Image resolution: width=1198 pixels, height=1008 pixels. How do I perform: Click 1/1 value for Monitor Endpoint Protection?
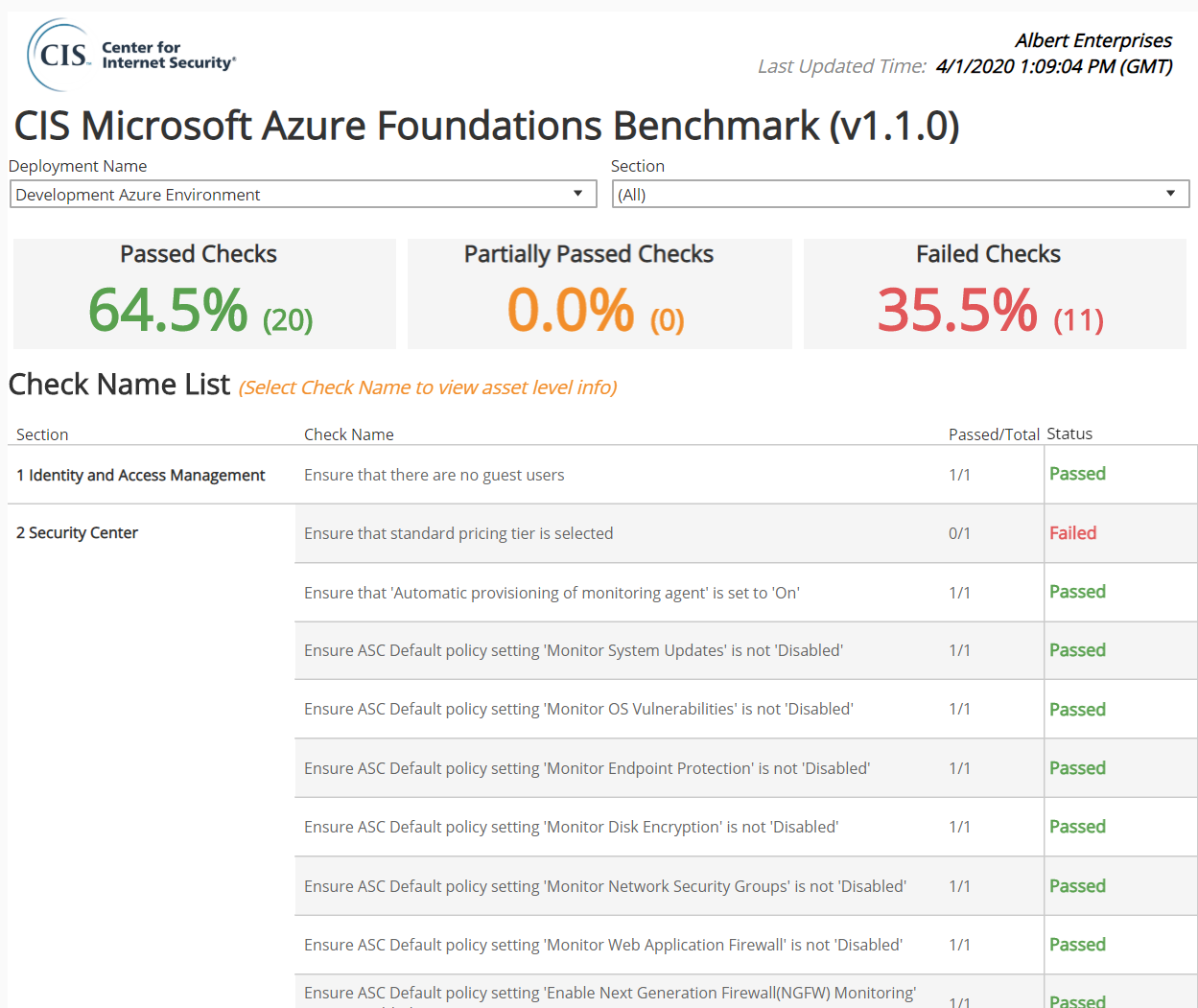click(x=959, y=768)
